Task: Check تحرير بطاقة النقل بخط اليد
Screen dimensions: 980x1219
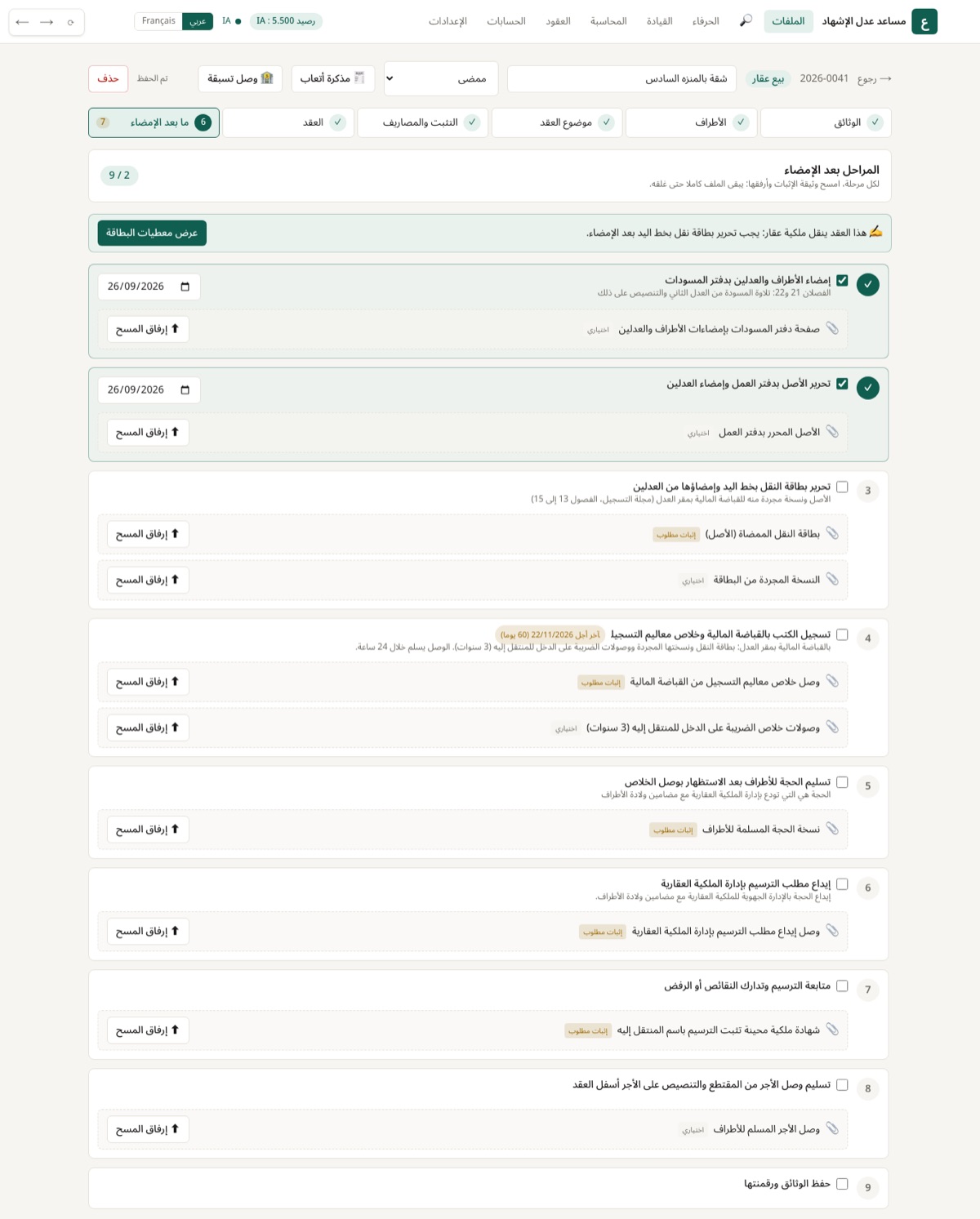Action: point(842,487)
